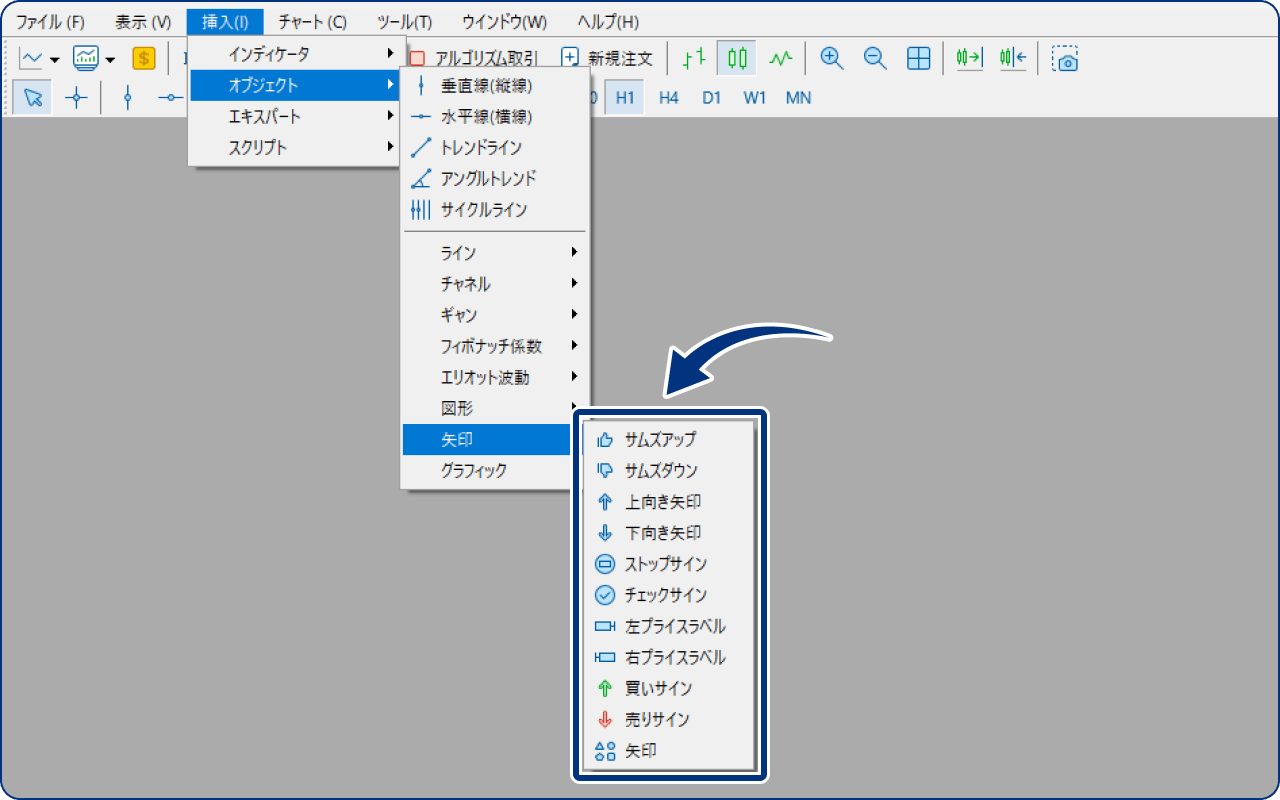Click the zoom in magnifier icon

tap(830, 58)
